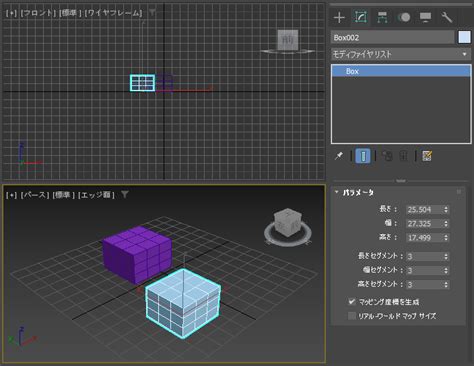Screen dimensions: 474x366
Task: Open the ワイヤフレーム shading menu label
Action: [113, 13]
